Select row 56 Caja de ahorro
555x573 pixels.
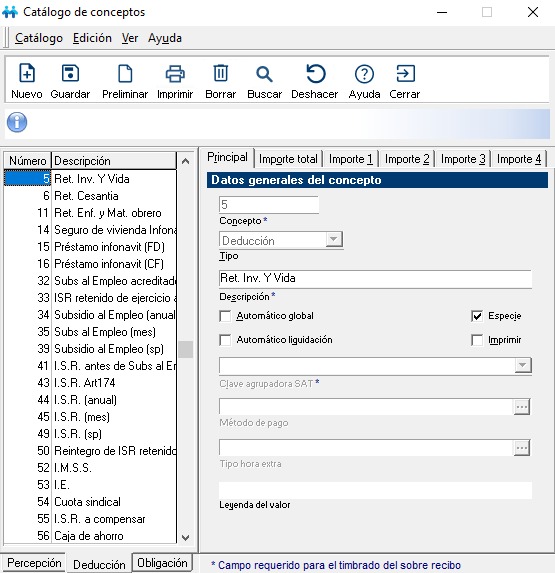pyautogui.click(x=90, y=536)
